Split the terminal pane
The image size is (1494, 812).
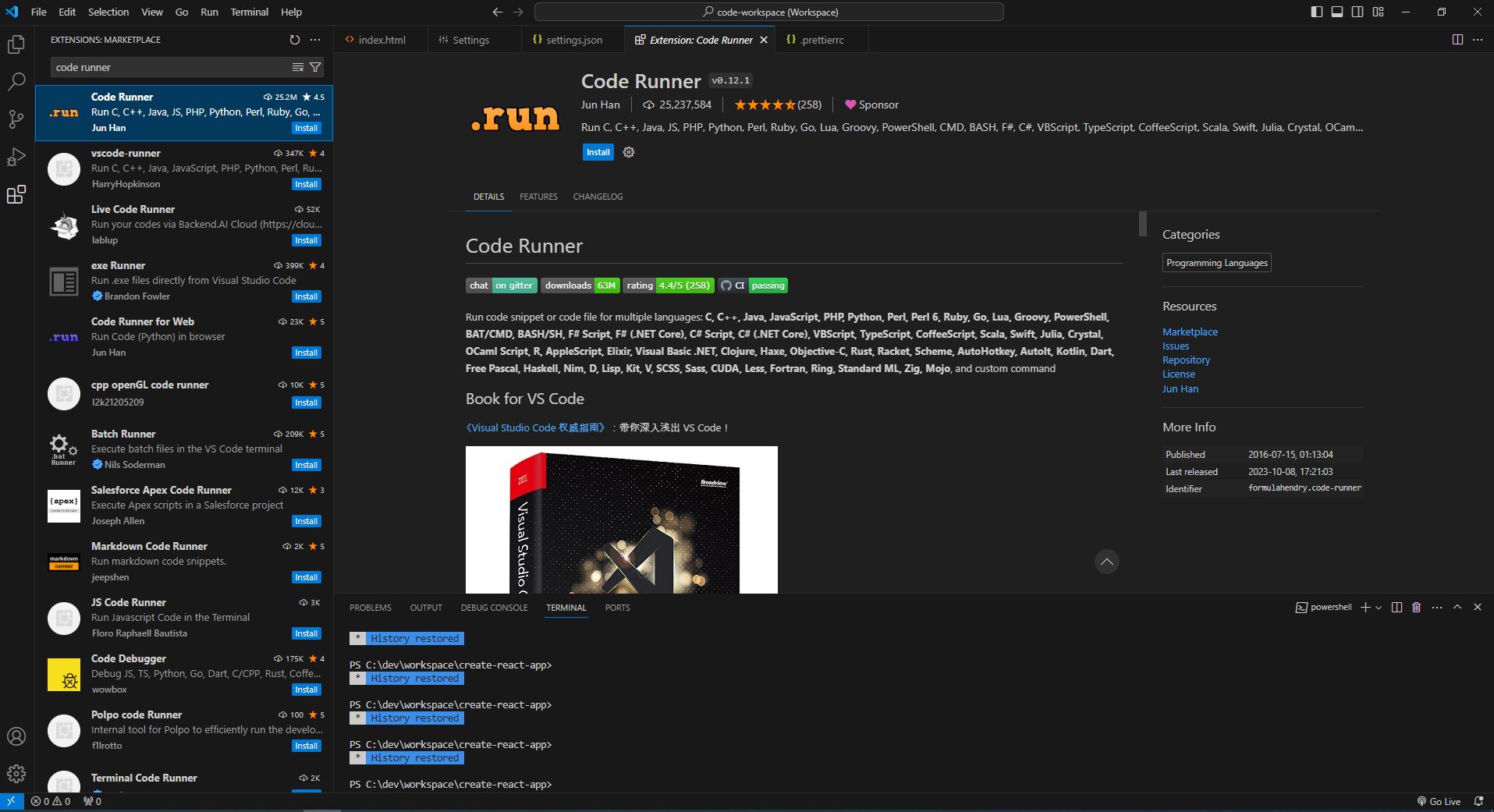[1396, 607]
